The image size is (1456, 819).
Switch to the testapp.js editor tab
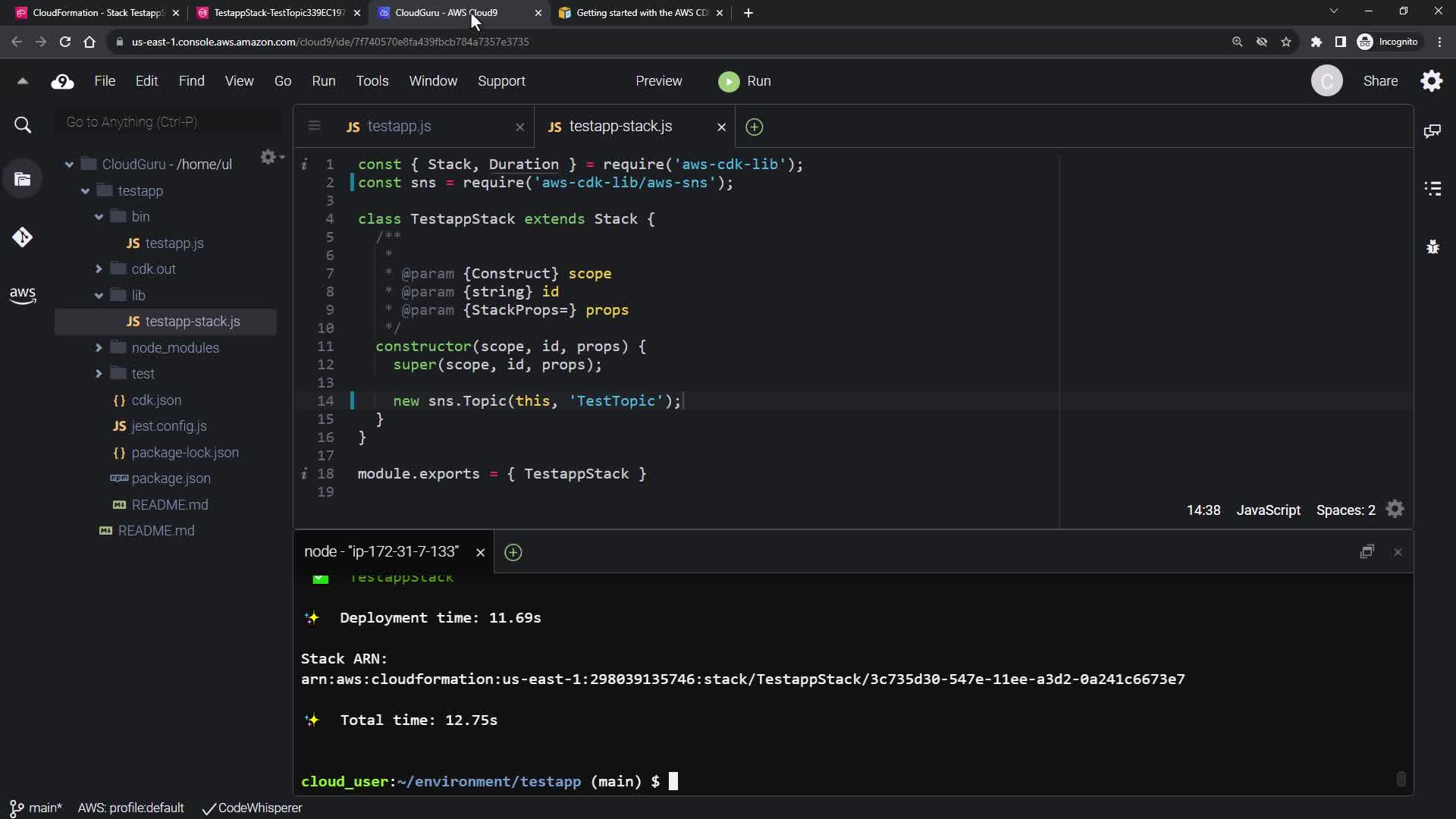(399, 127)
